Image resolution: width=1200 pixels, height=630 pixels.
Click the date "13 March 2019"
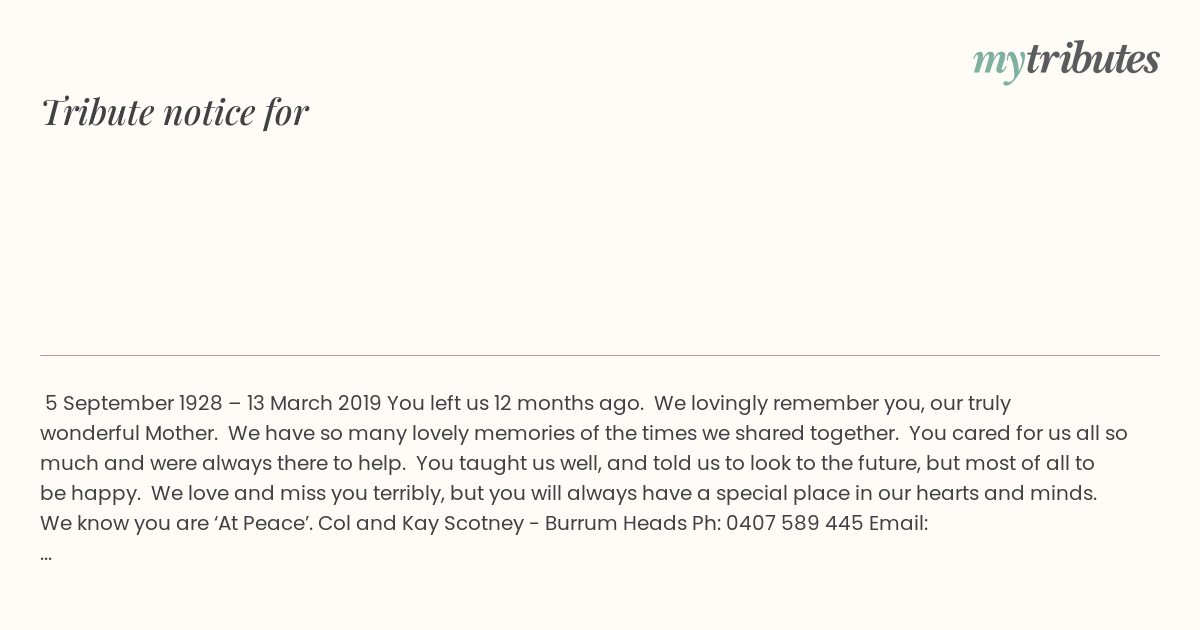click(x=314, y=403)
